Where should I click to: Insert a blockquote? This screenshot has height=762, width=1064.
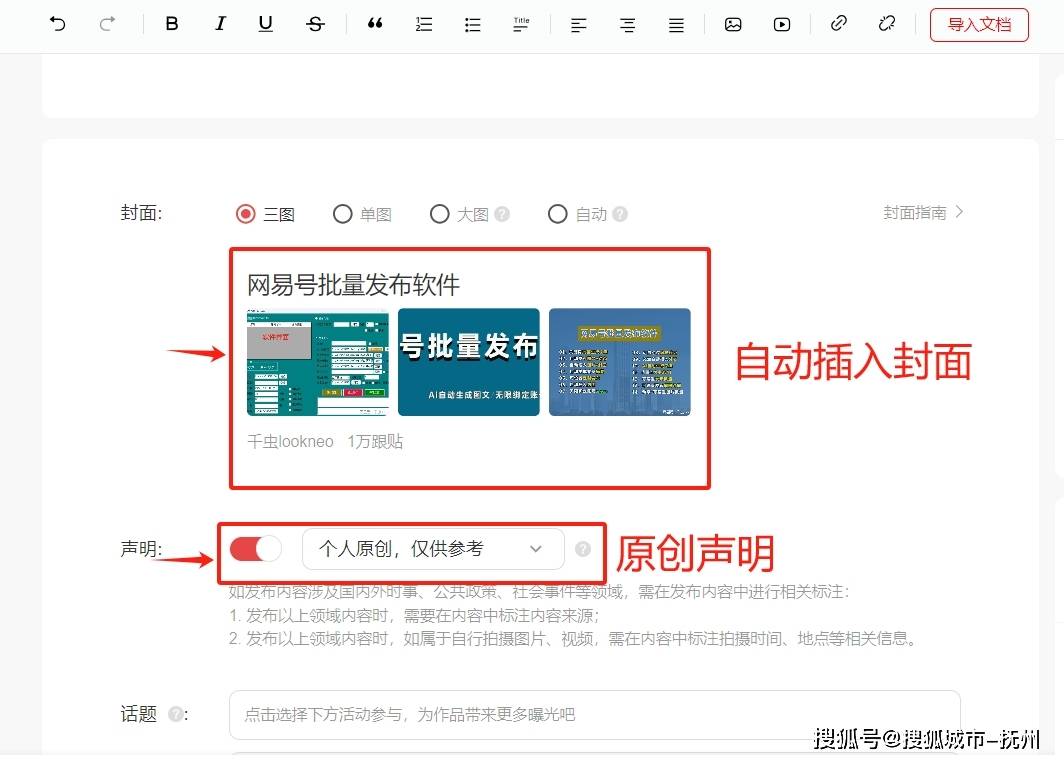tap(375, 24)
